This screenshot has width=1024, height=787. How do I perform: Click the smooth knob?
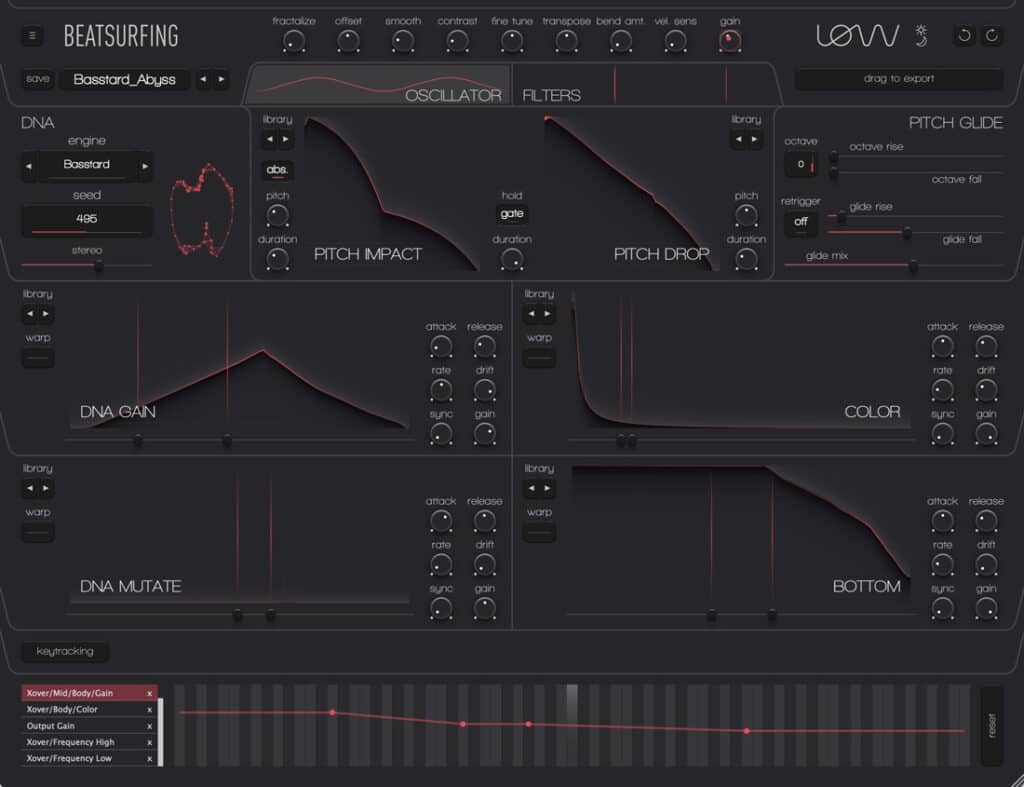[x=403, y=41]
